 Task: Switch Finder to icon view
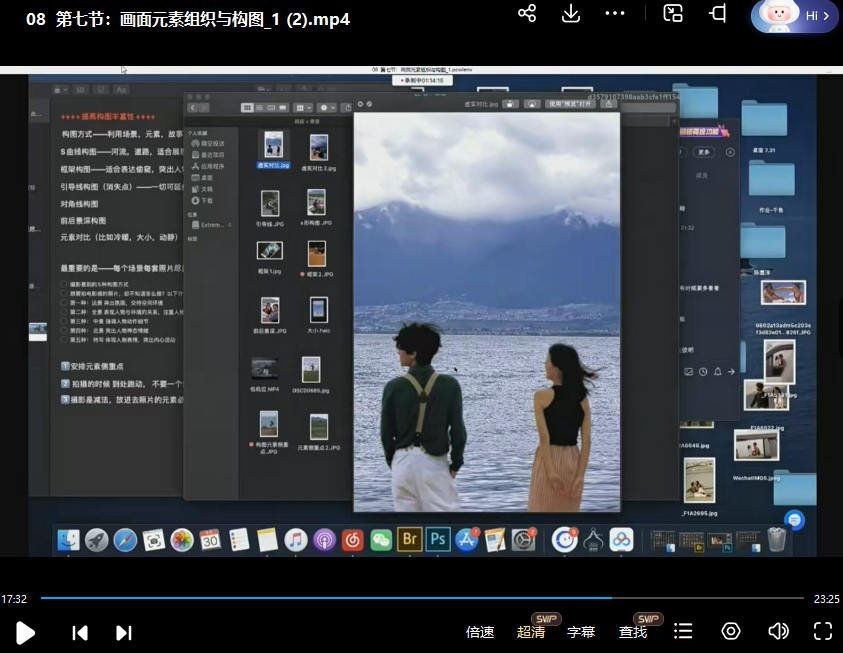(x=247, y=107)
